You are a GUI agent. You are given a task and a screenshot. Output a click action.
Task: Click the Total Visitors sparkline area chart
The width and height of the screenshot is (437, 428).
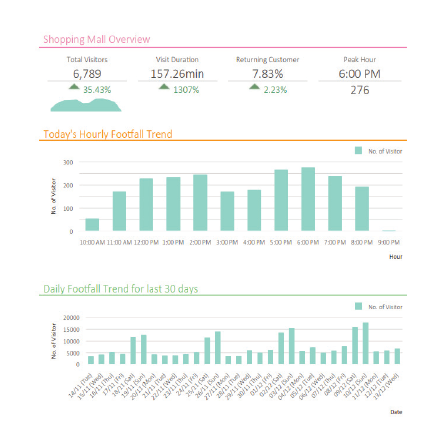[x=86, y=105]
